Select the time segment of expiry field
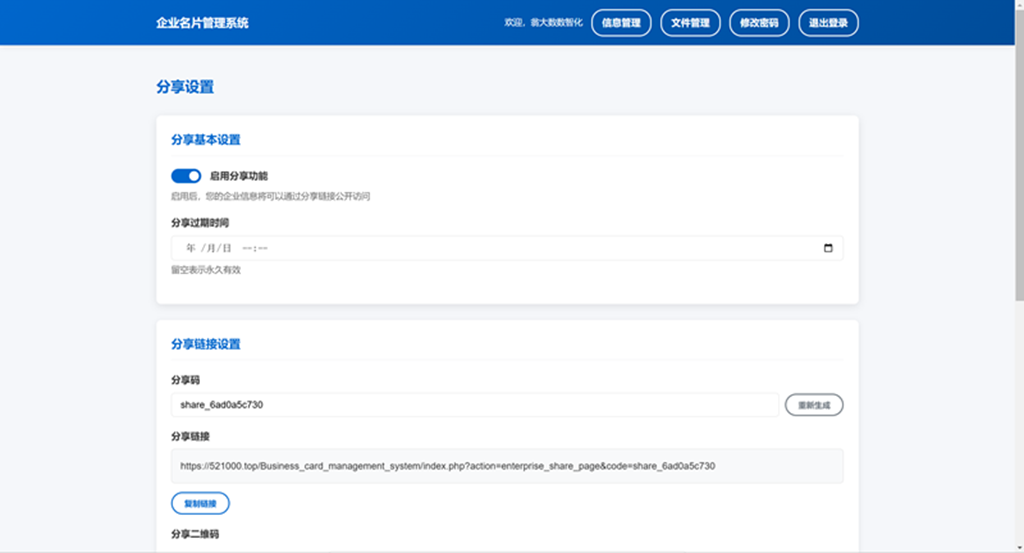The width and height of the screenshot is (1024, 553). [x=255, y=248]
